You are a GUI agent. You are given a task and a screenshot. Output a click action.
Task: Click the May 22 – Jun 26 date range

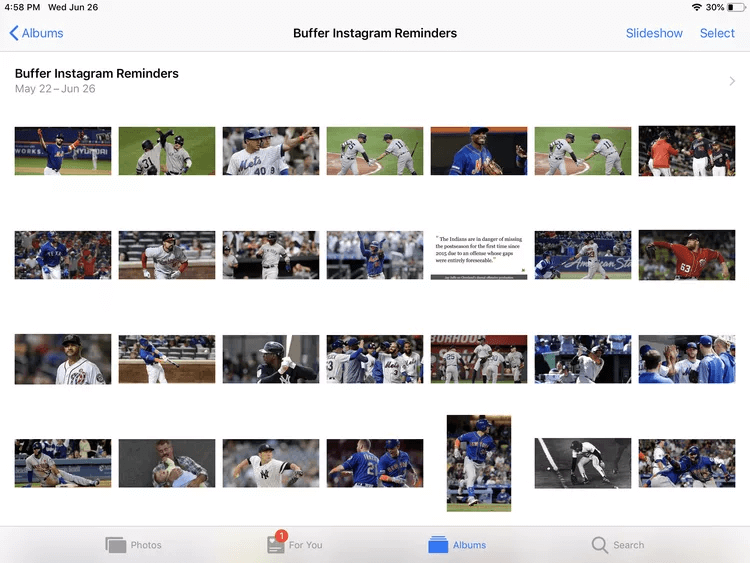tap(55, 88)
